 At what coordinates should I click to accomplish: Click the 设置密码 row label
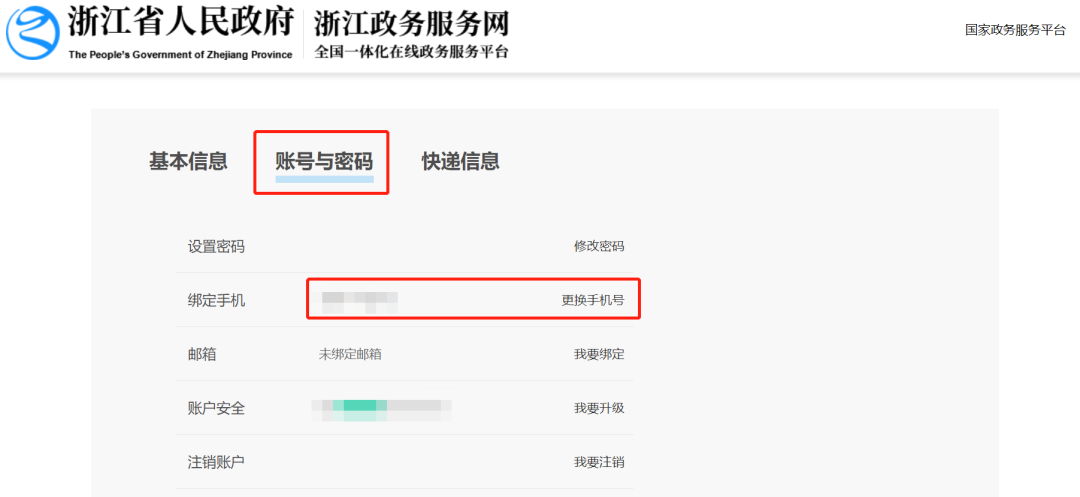(216, 246)
